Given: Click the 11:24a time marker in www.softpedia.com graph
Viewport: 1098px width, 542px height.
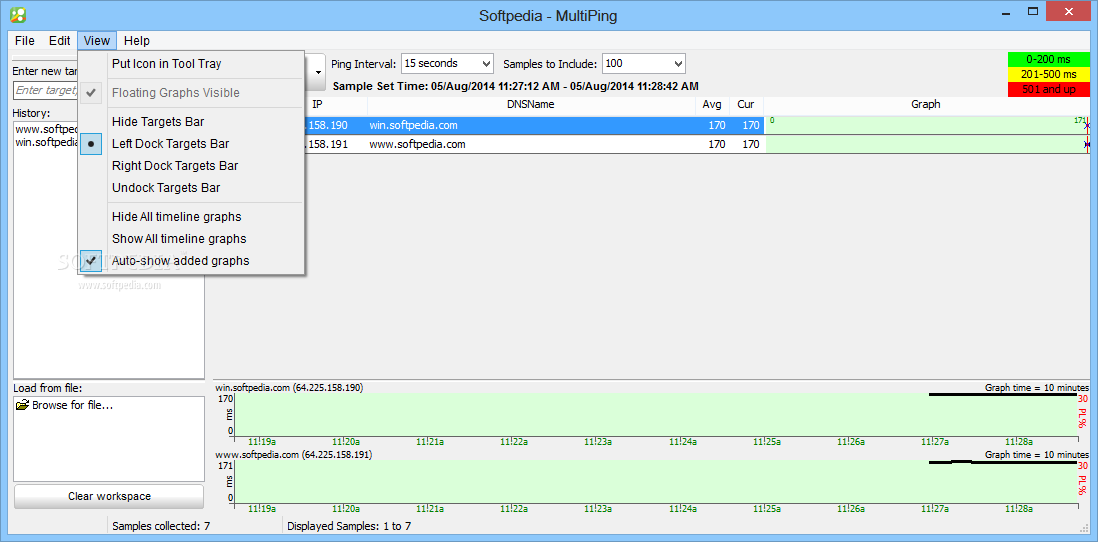Looking at the screenshot, I should (x=683, y=509).
